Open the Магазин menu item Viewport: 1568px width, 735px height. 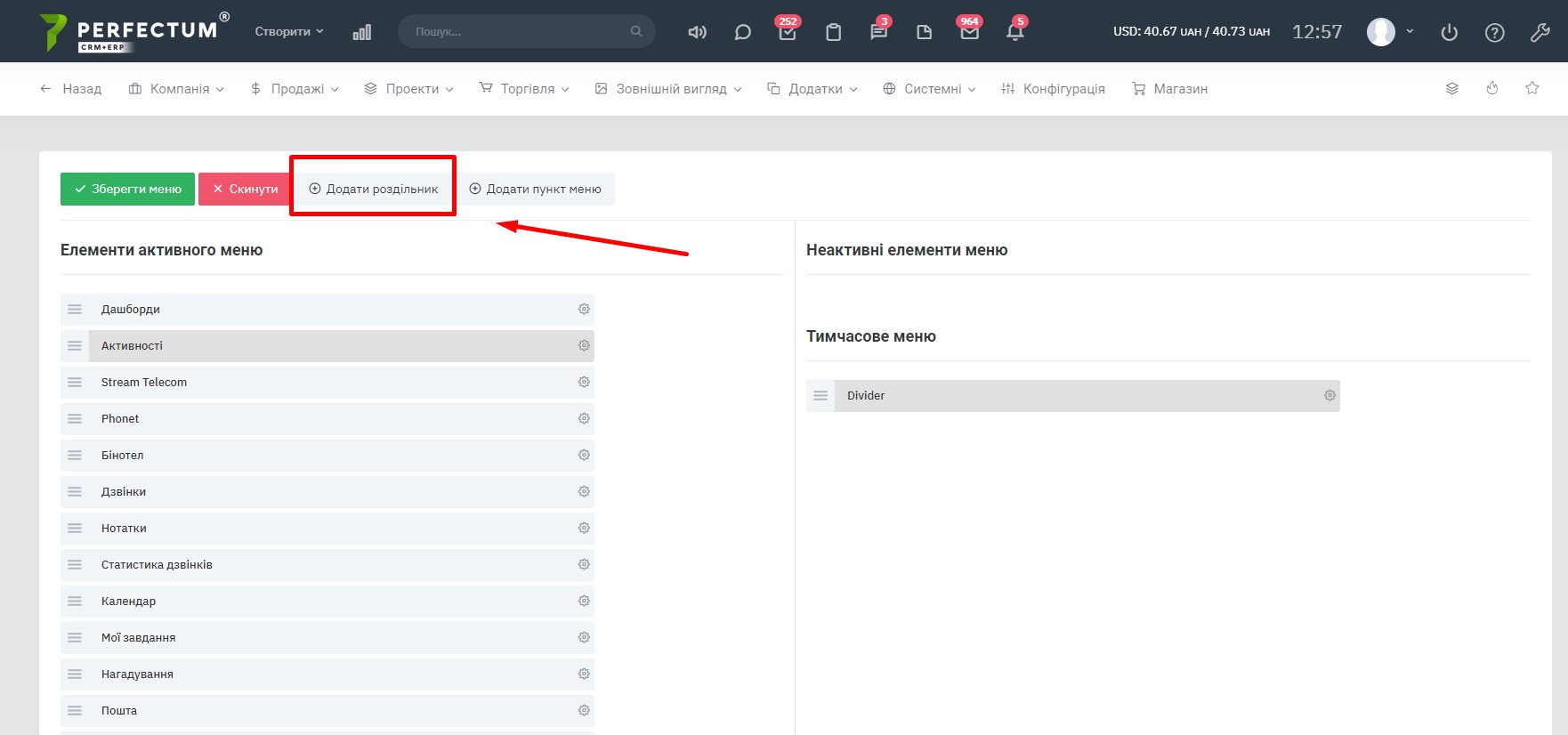point(1169,89)
